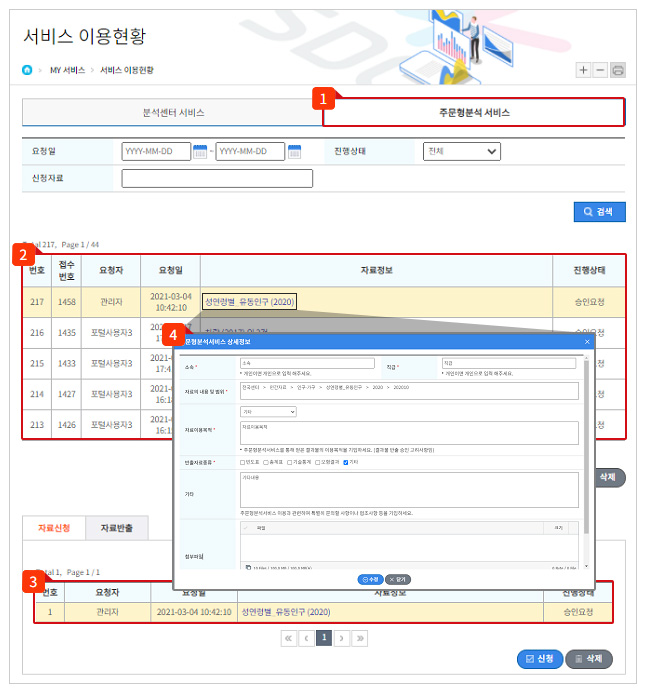
Task: Click 2021-03-04 10:42:10 in lower table
Action: [x=194, y=612]
